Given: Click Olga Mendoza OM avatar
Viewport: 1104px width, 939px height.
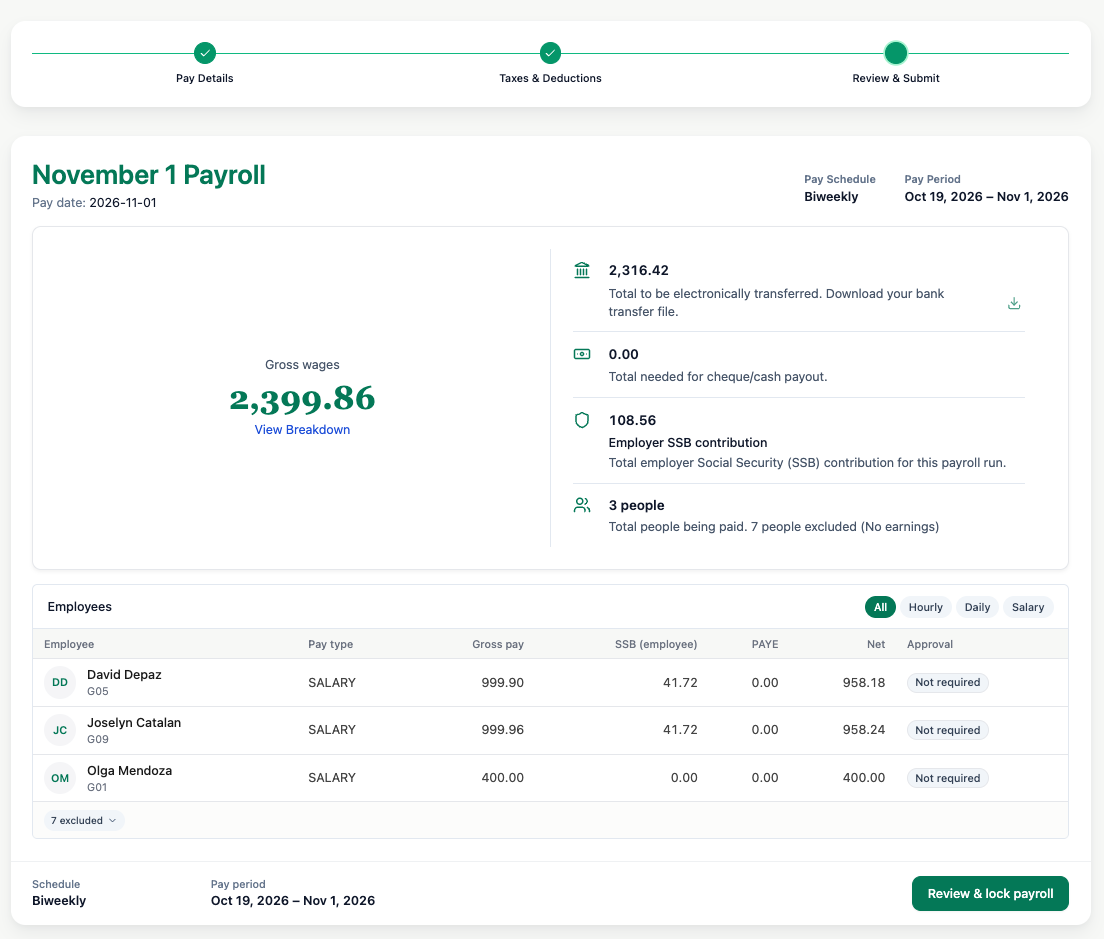Looking at the screenshot, I should click(x=60, y=778).
